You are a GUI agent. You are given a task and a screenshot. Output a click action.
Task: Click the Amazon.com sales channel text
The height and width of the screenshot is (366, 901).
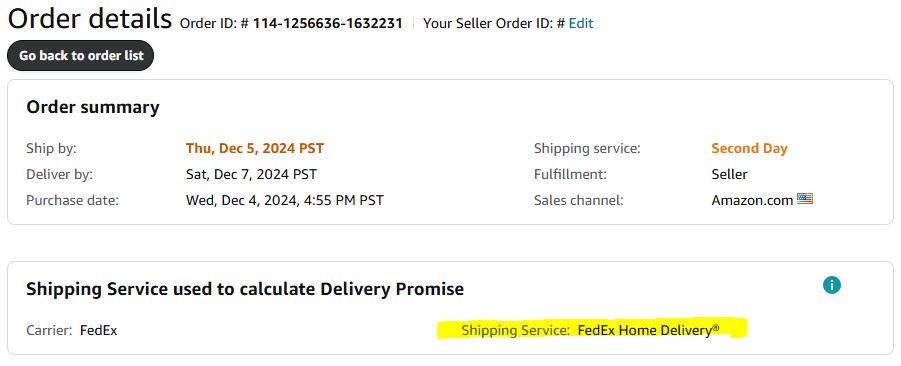tap(752, 201)
